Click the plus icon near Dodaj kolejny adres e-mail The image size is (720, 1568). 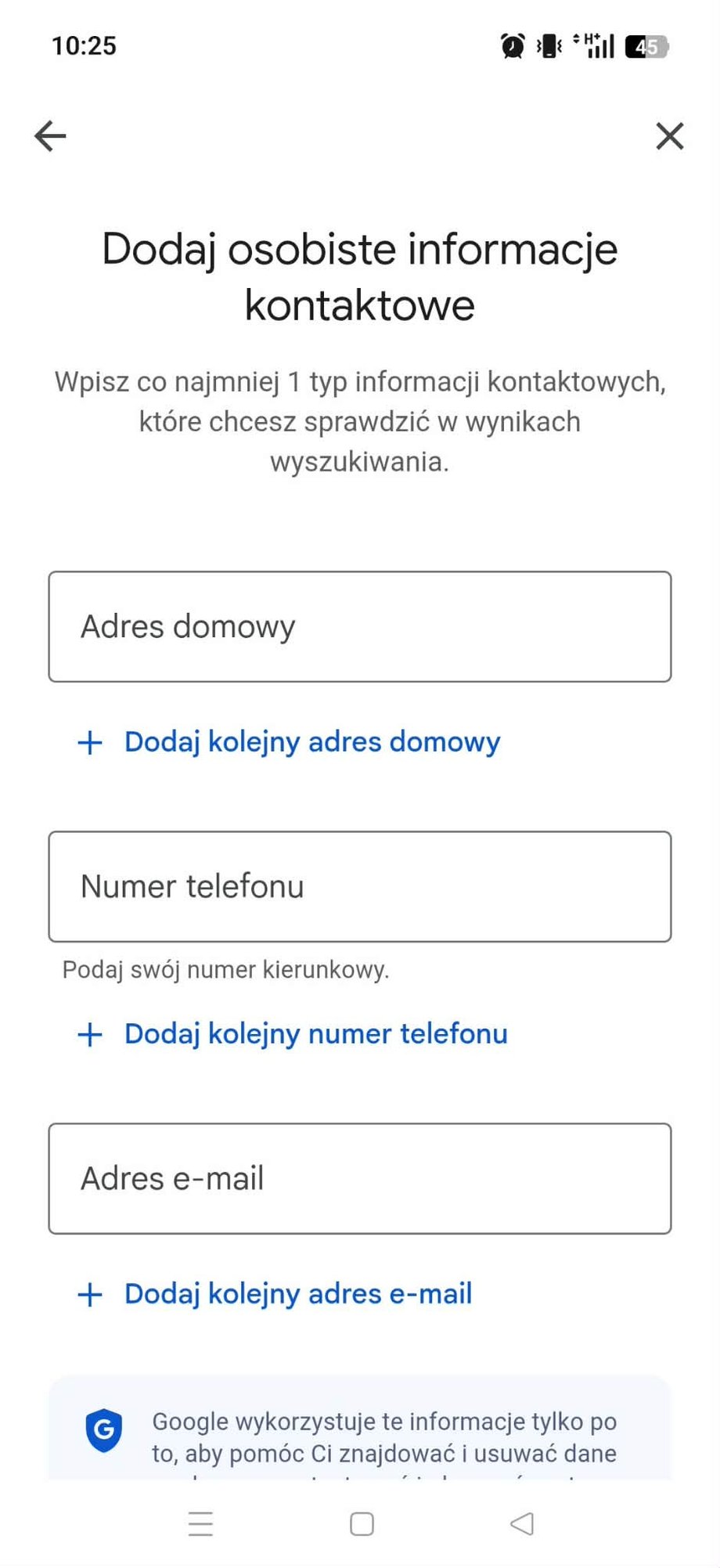coord(88,1294)
